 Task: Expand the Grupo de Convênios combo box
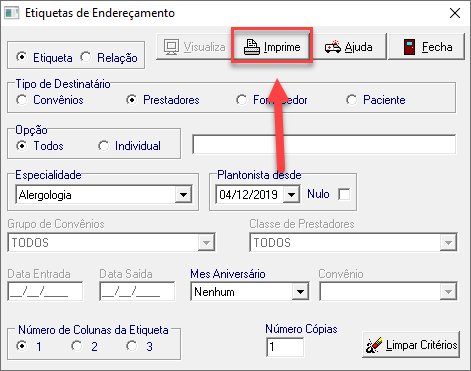pyautogui.click(x=206, y=243)
